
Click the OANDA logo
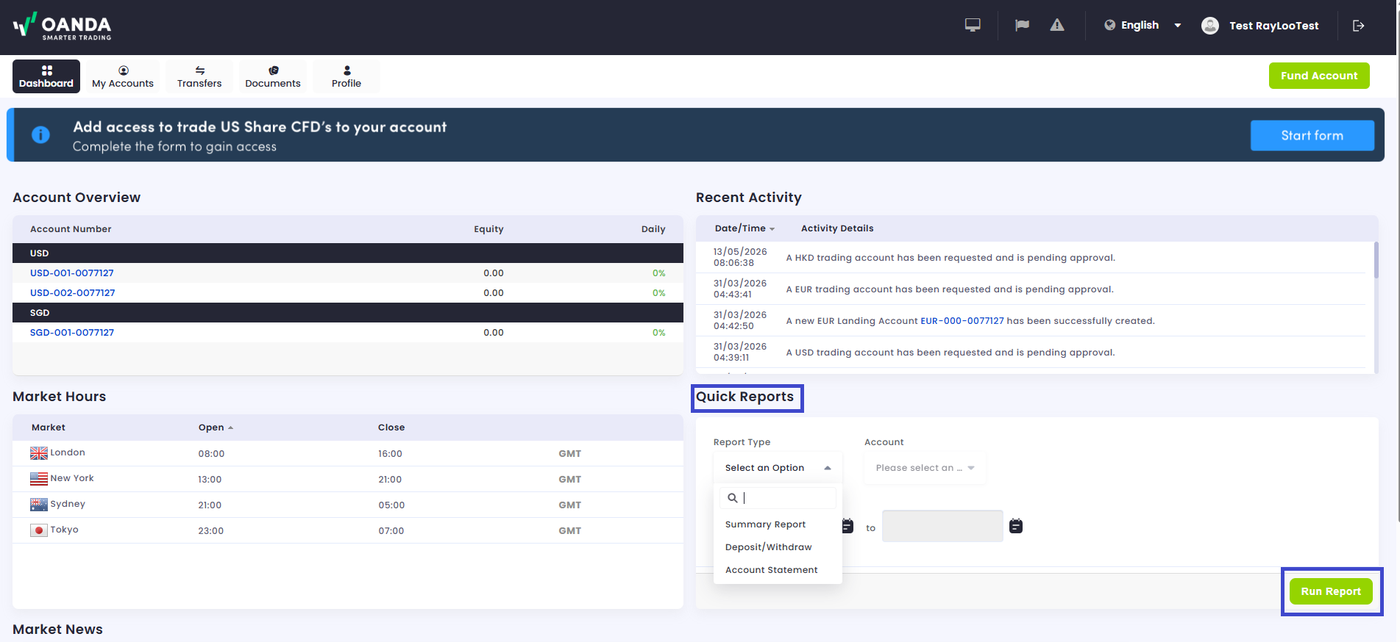coord(62,25)
